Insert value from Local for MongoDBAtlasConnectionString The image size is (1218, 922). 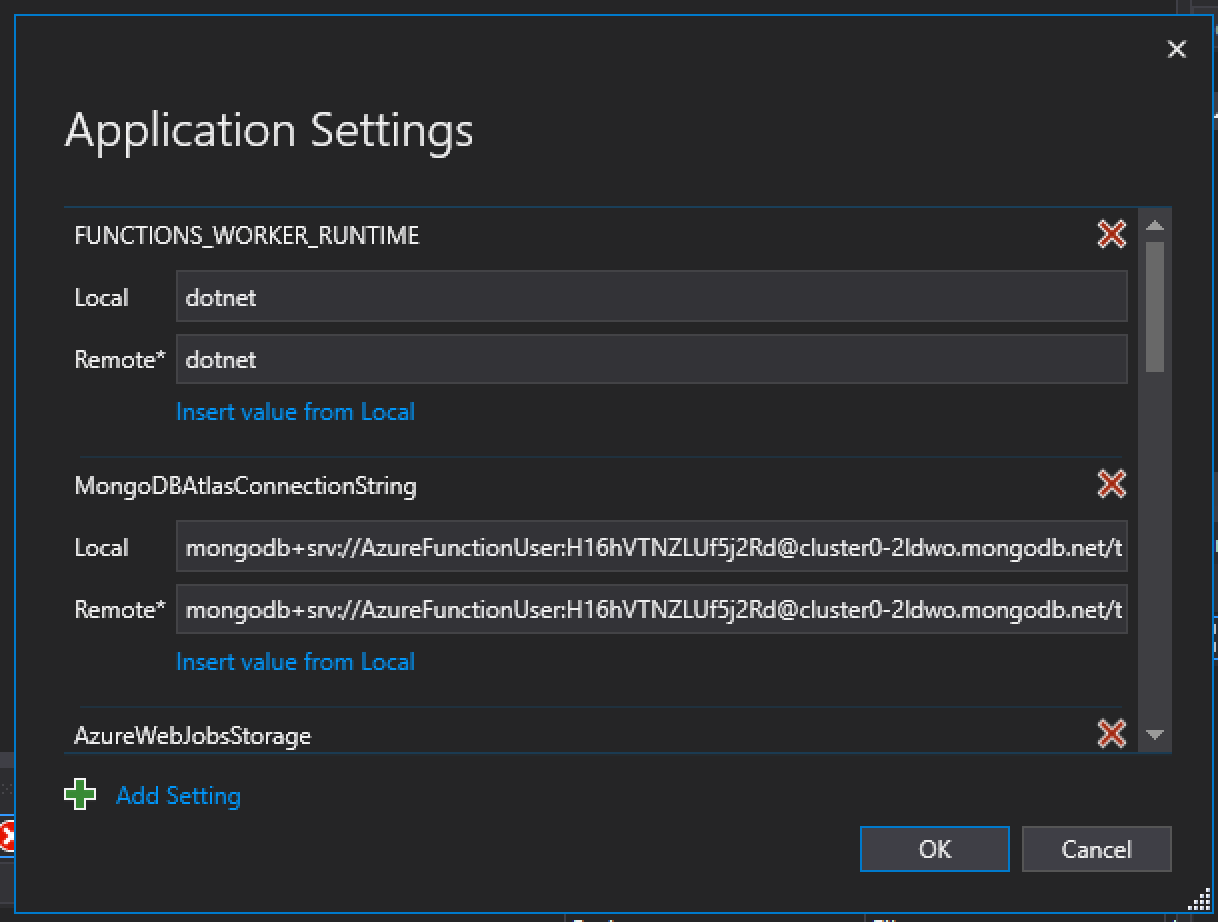[295, 662]
